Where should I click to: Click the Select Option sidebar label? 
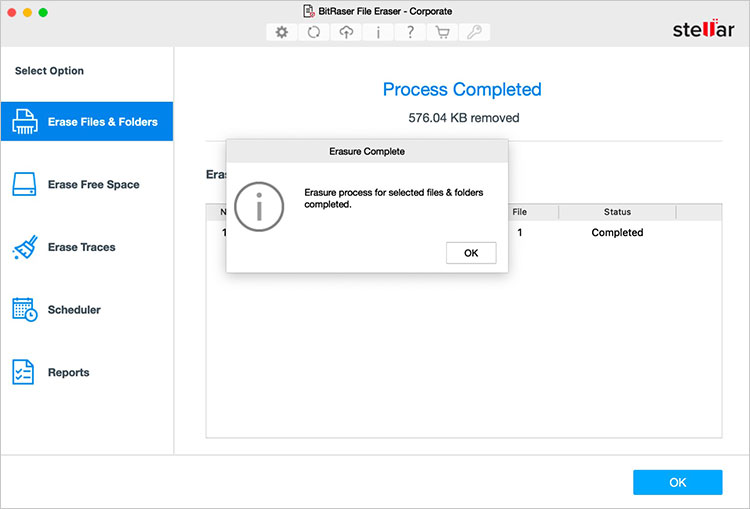click(49, 71)
